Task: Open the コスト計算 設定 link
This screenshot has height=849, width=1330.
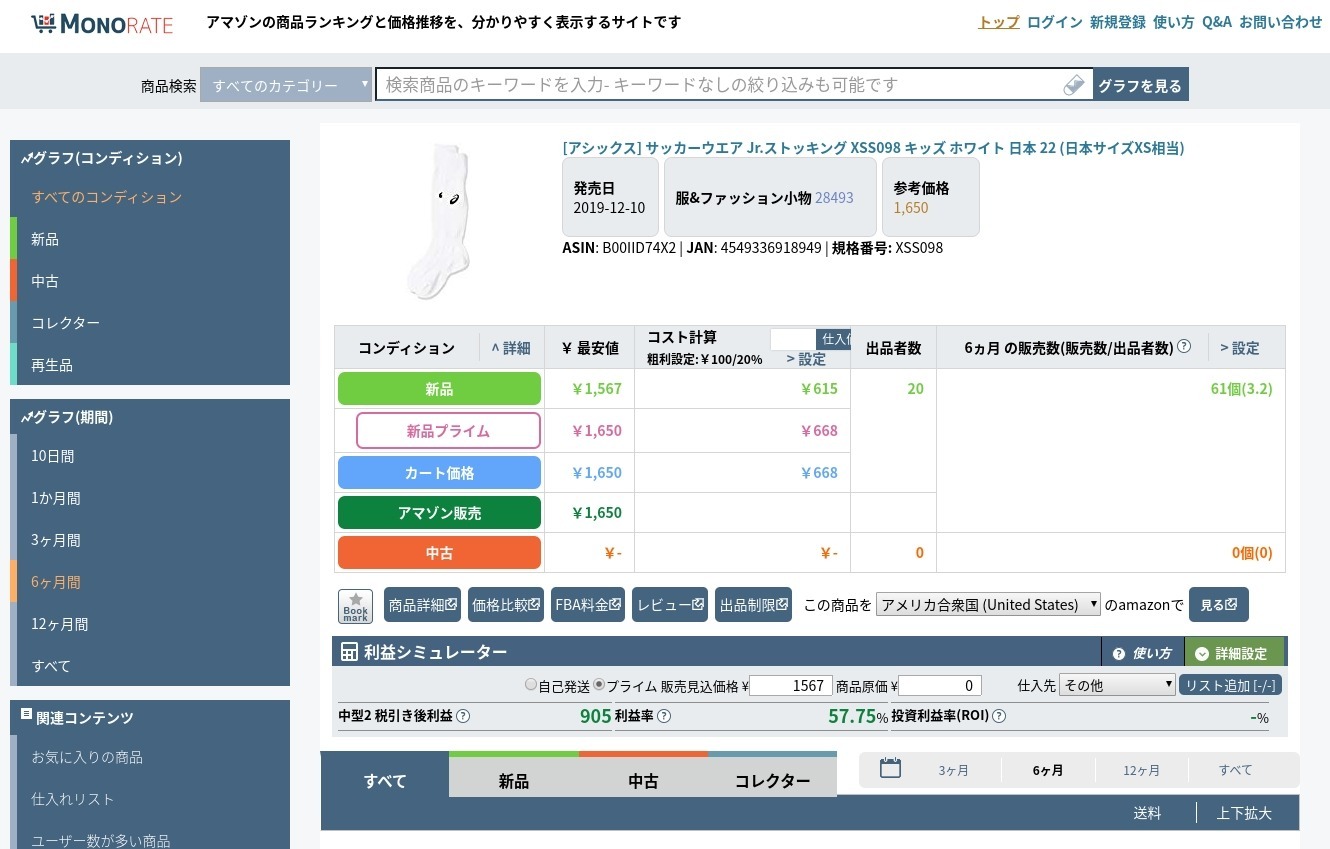Action: click(x=806, y=359)
